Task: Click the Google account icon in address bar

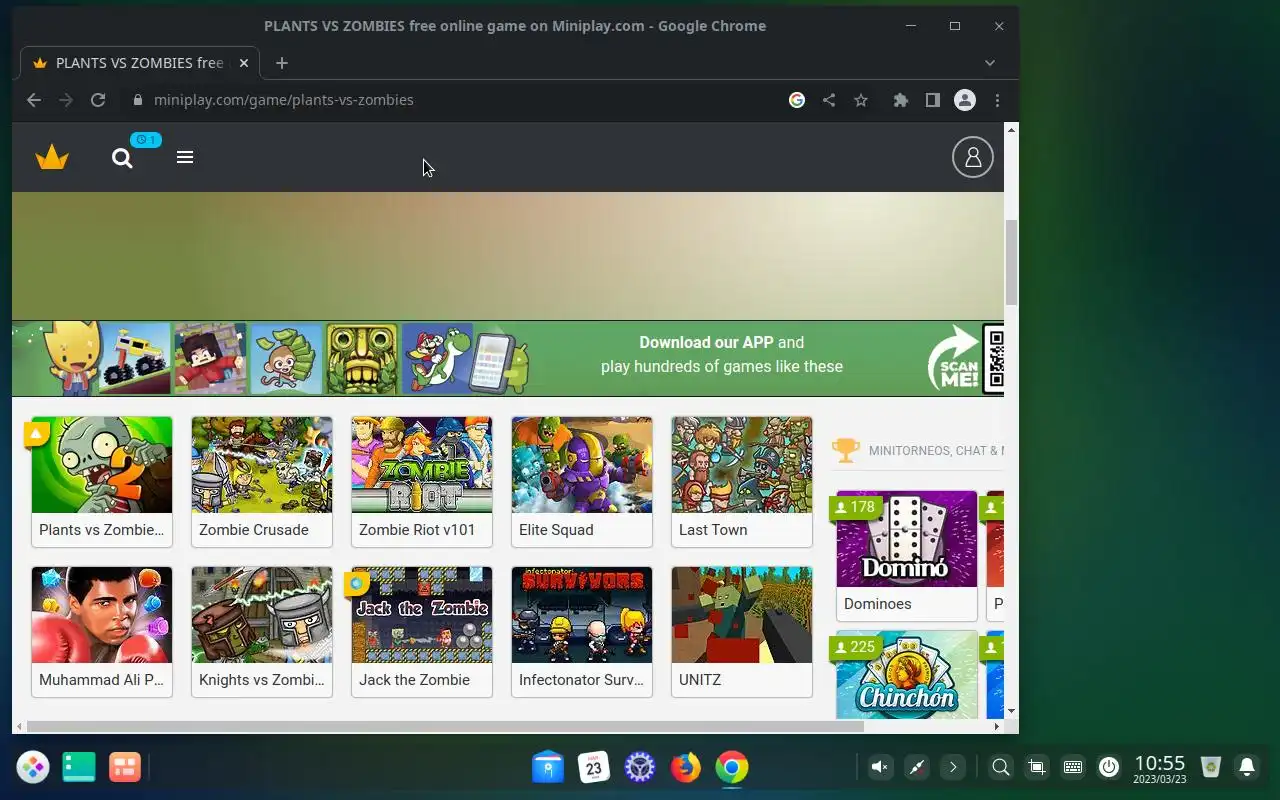Action: (797, 100)
